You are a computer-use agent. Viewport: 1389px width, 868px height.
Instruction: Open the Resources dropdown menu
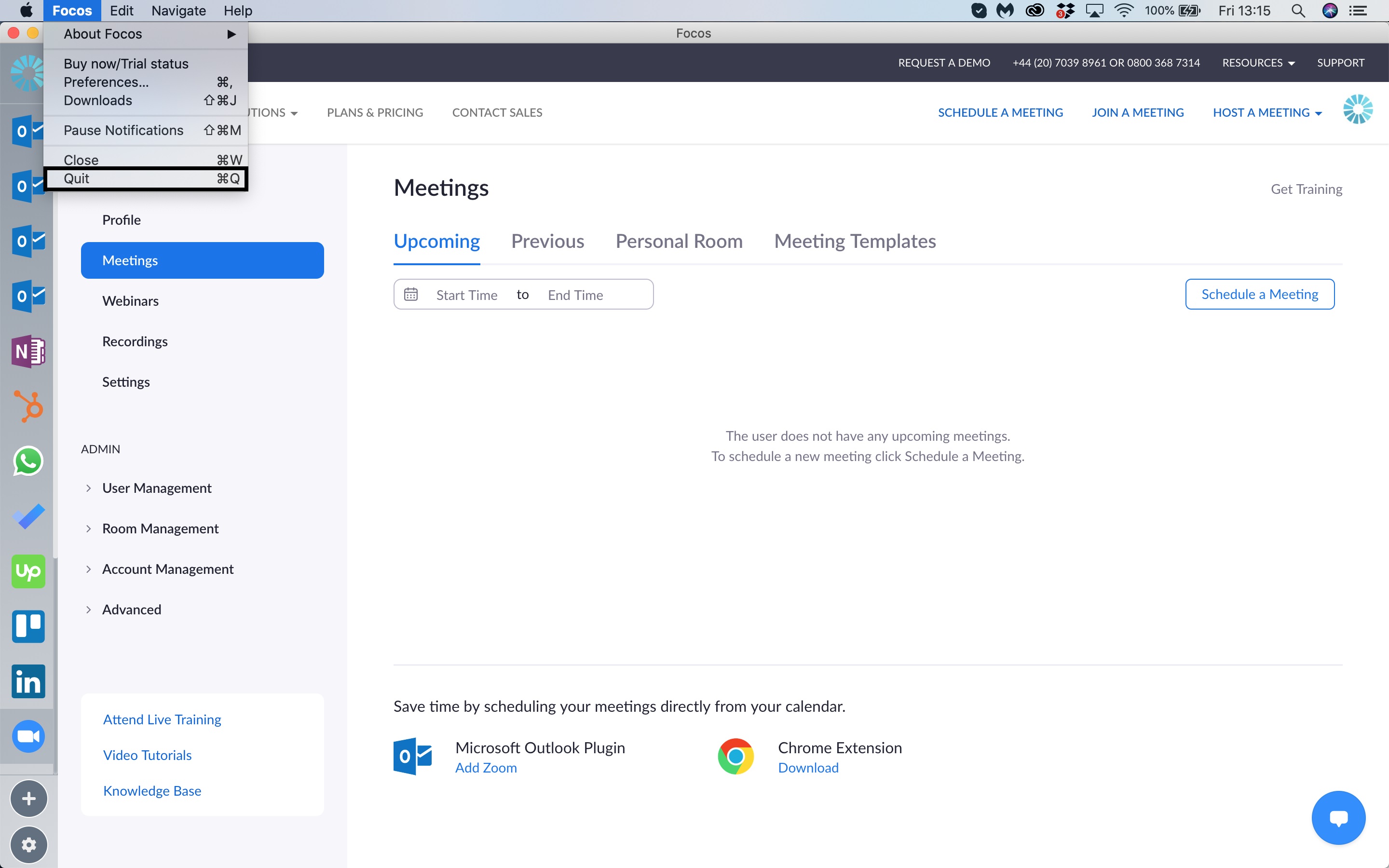(x=1257, y=63)
